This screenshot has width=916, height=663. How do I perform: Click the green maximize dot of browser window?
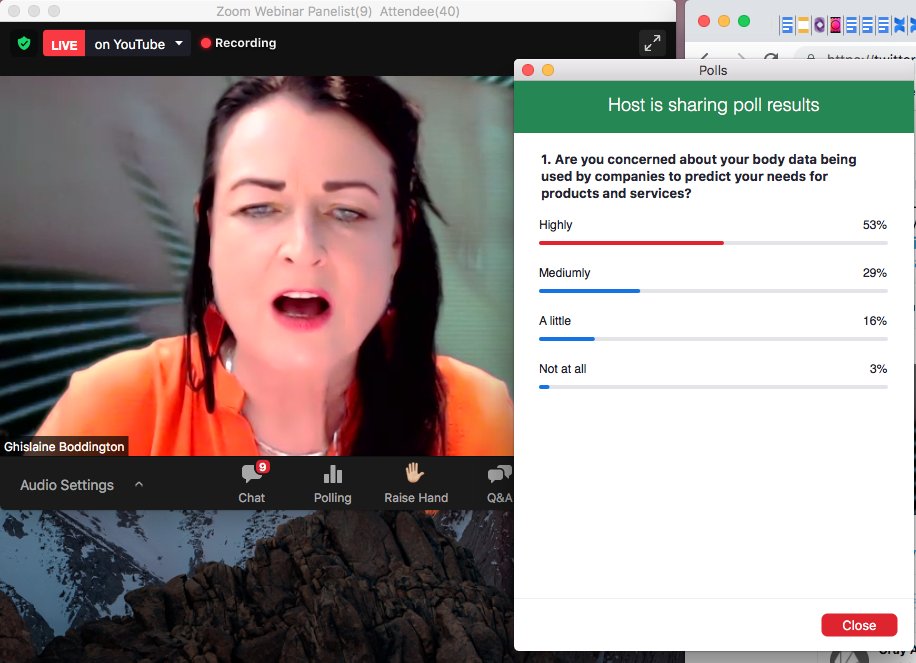(x=744, y=21)
